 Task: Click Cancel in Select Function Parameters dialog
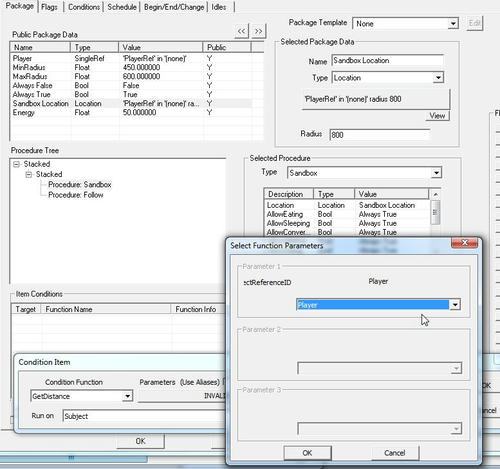coord(395,453)
